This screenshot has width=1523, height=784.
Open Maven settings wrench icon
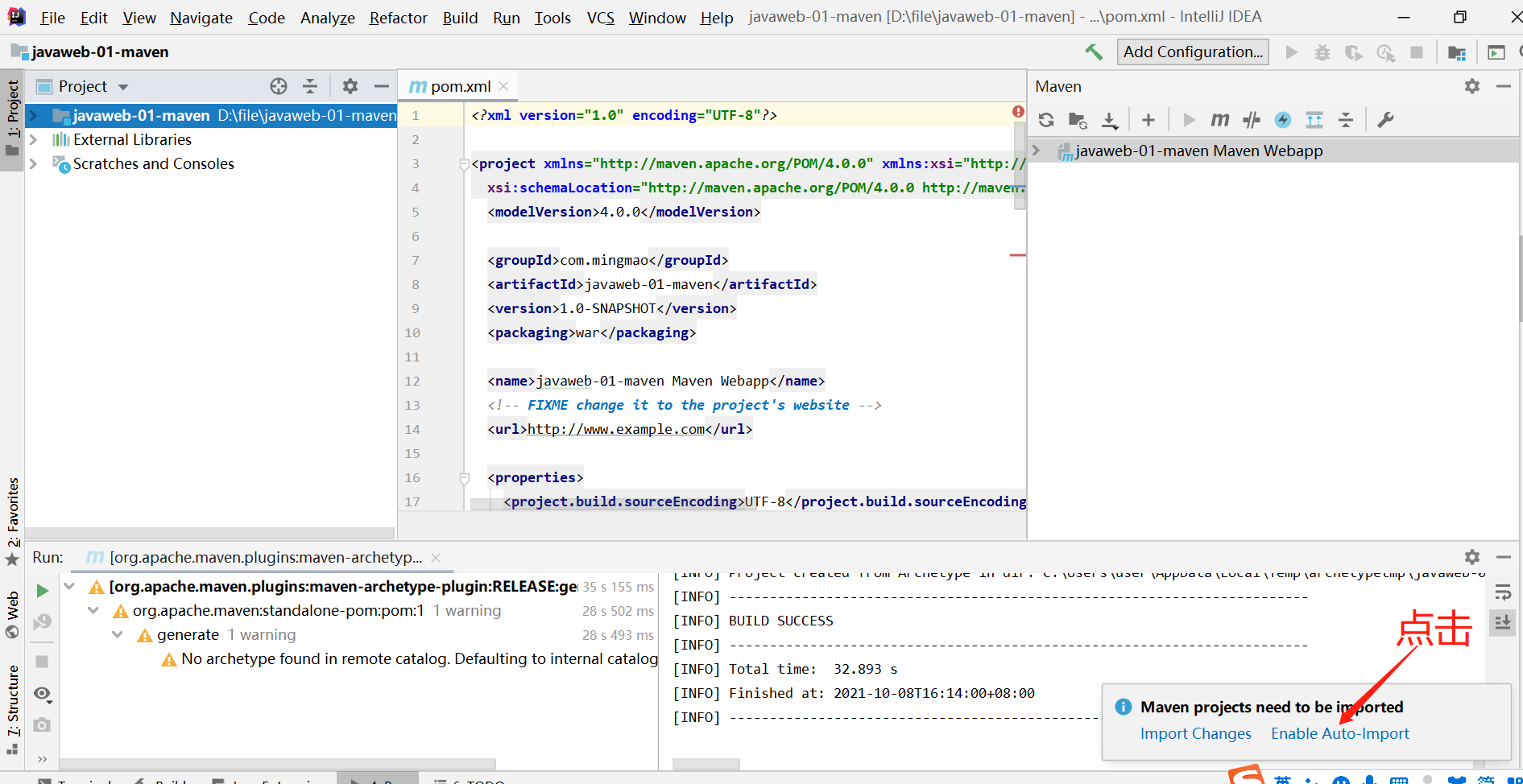[x=1385, y=120]
